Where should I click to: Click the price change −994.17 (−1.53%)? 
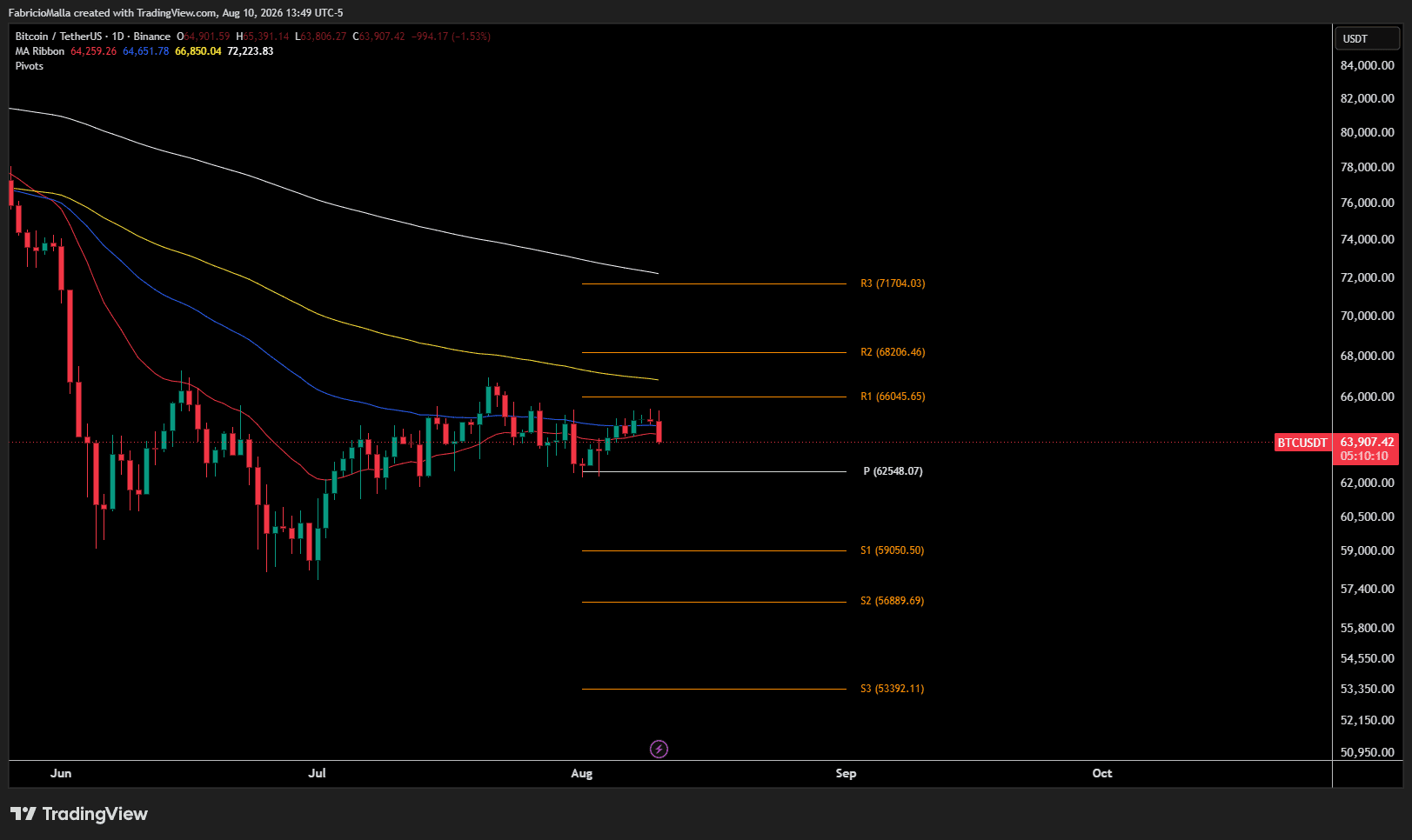[x=452, y=37]
